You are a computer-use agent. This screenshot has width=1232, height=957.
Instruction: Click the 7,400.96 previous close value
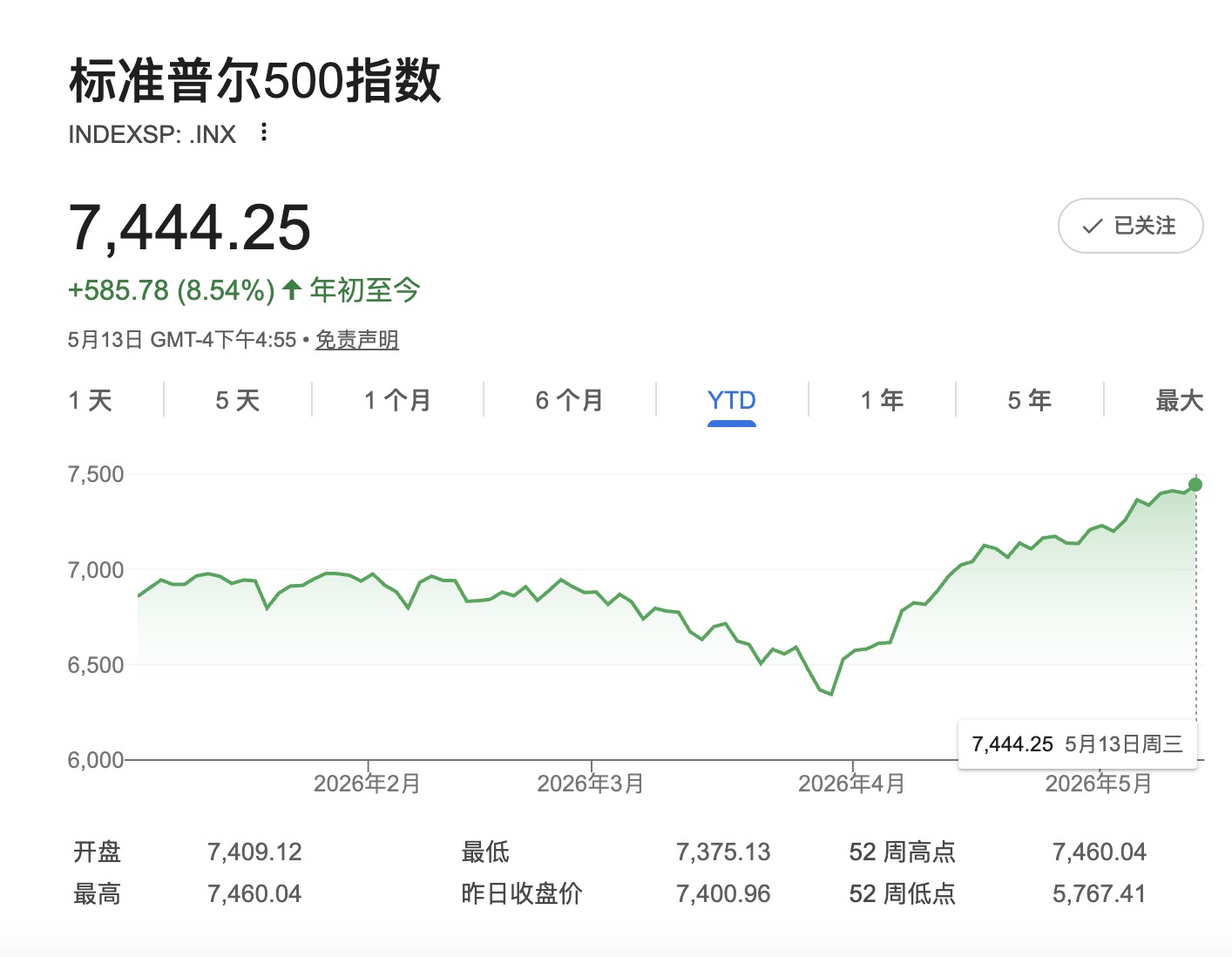[723, 893]
